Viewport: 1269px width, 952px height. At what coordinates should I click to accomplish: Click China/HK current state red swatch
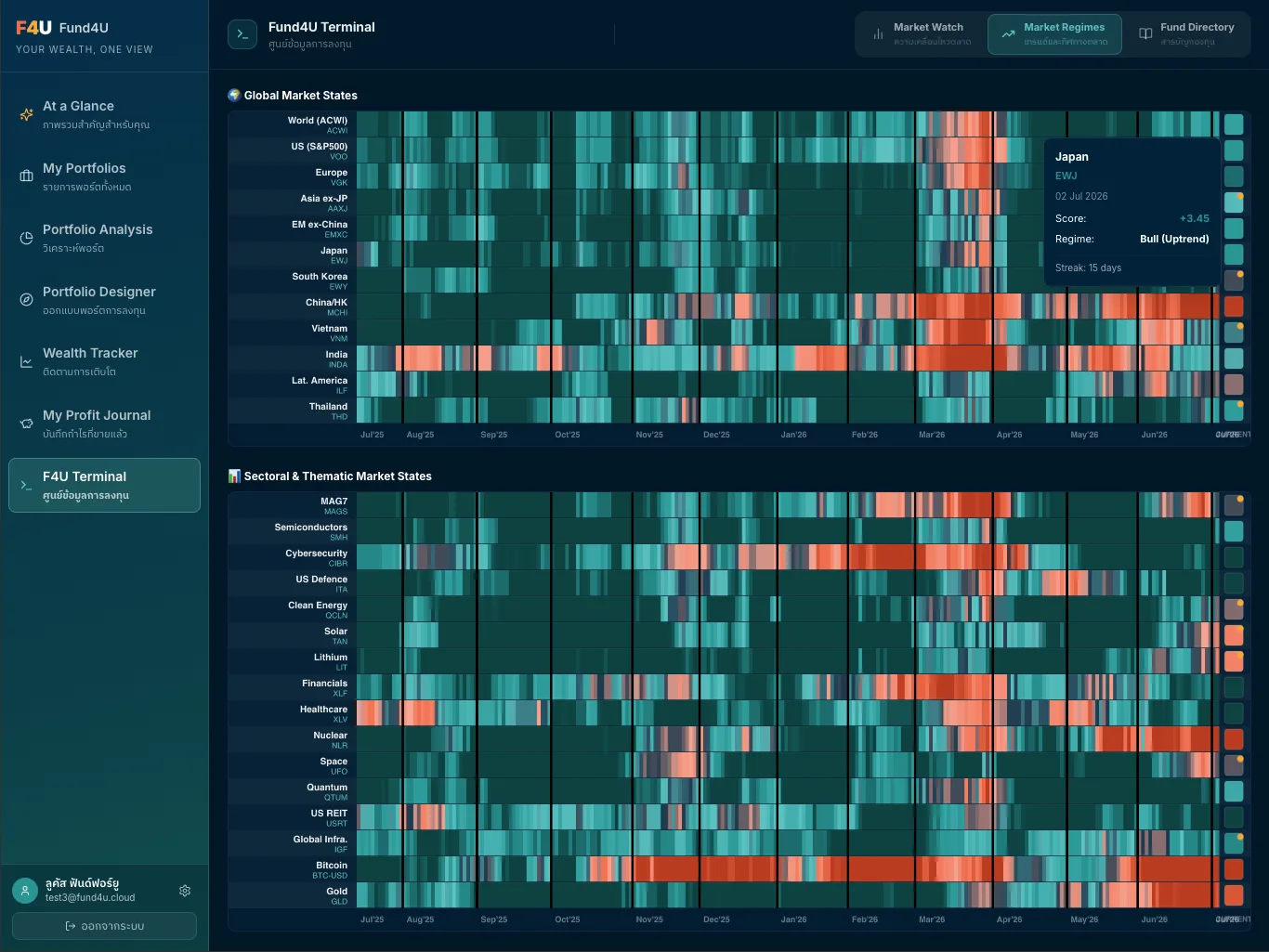tap(1234, 306)
